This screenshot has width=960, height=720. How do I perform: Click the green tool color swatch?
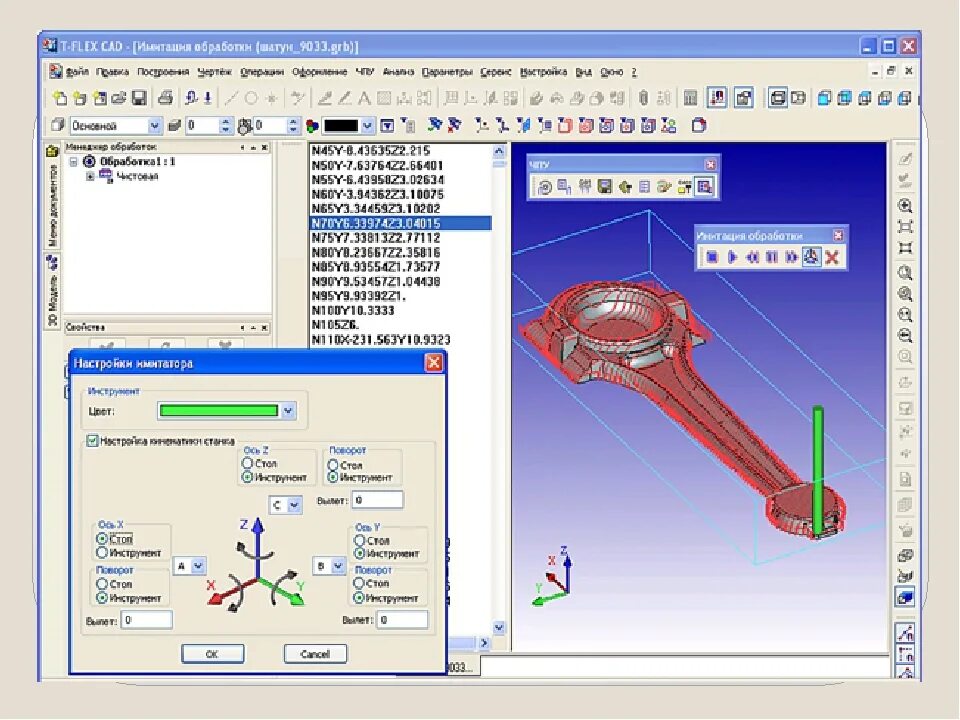219,411
